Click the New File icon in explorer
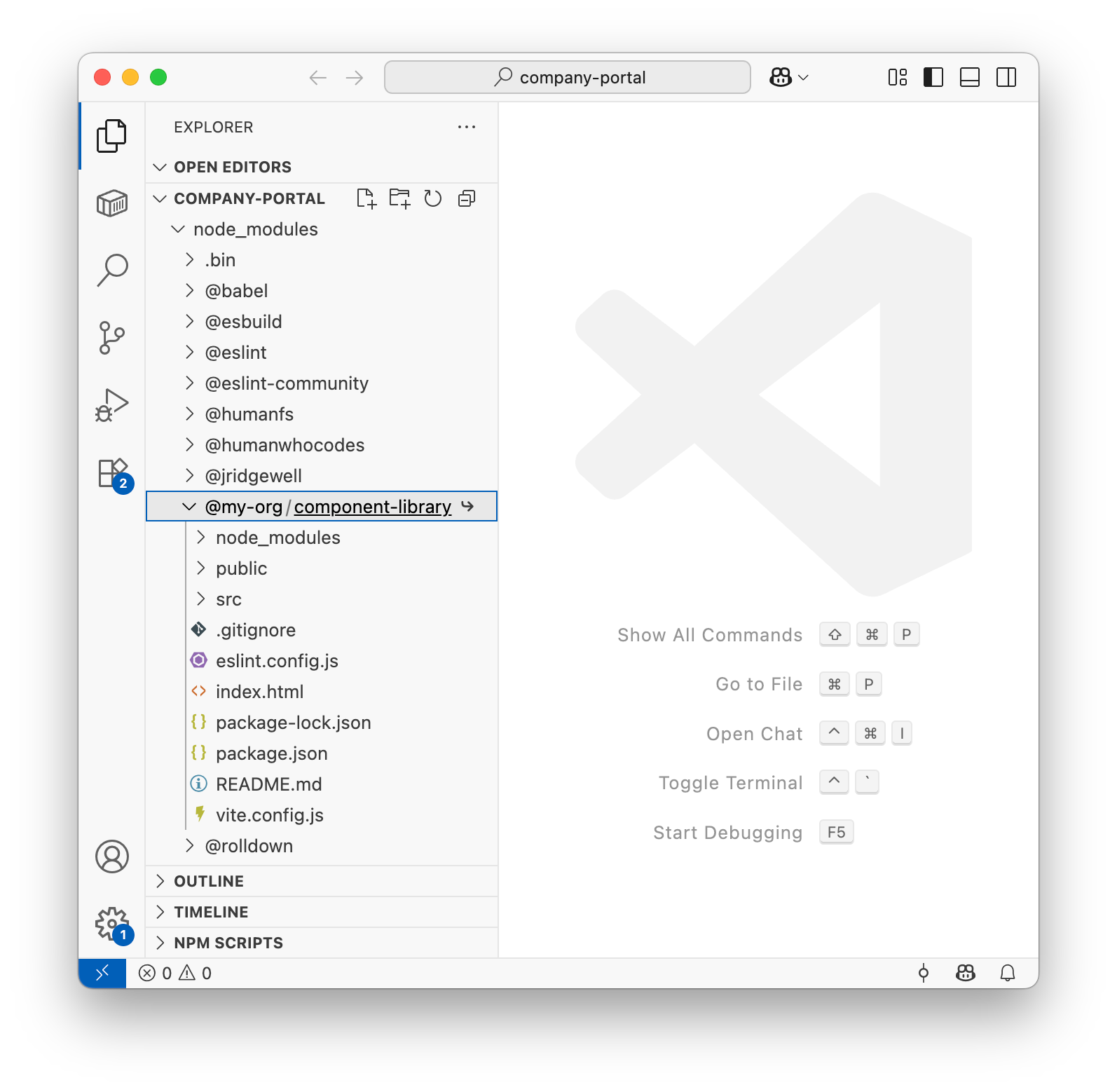This screenshot has height=1092, width=1117. [366, 198]
